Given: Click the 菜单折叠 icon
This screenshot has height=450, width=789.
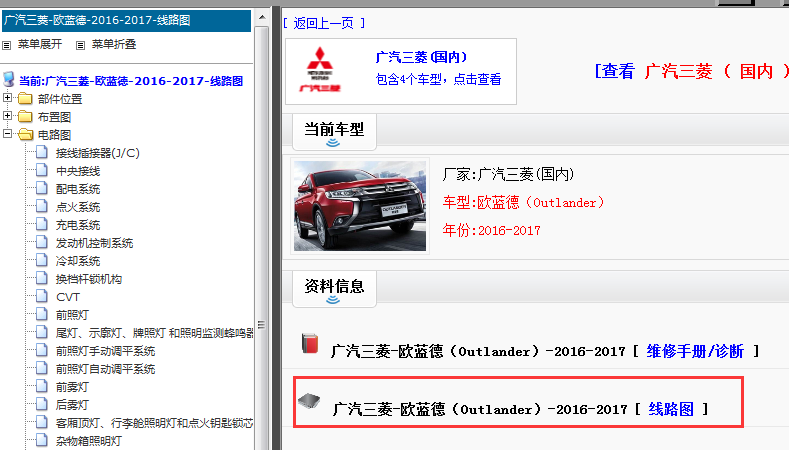Looking at the screenshot, I should coord(80,45).
